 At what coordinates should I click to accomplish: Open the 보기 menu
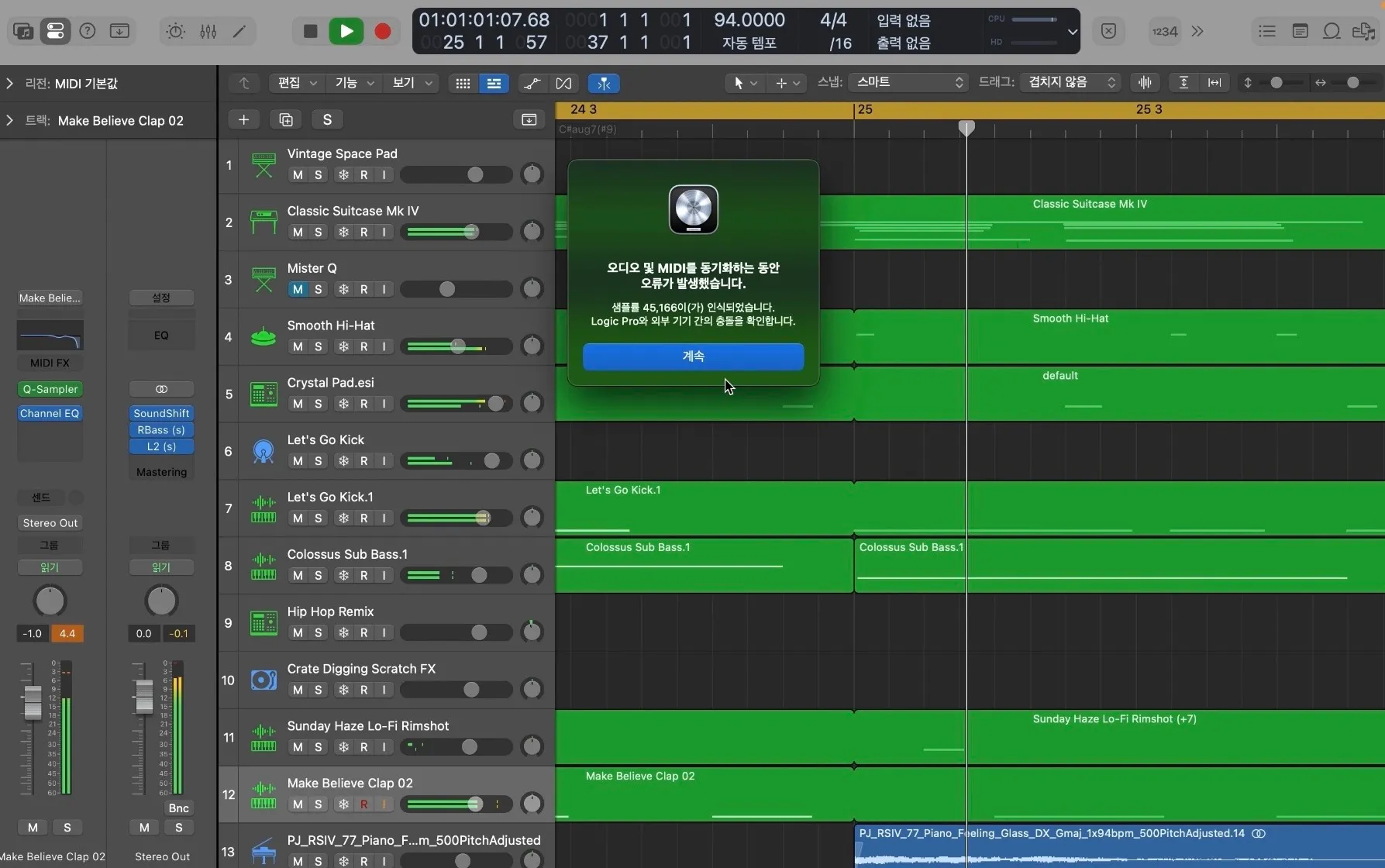[412, 83]
